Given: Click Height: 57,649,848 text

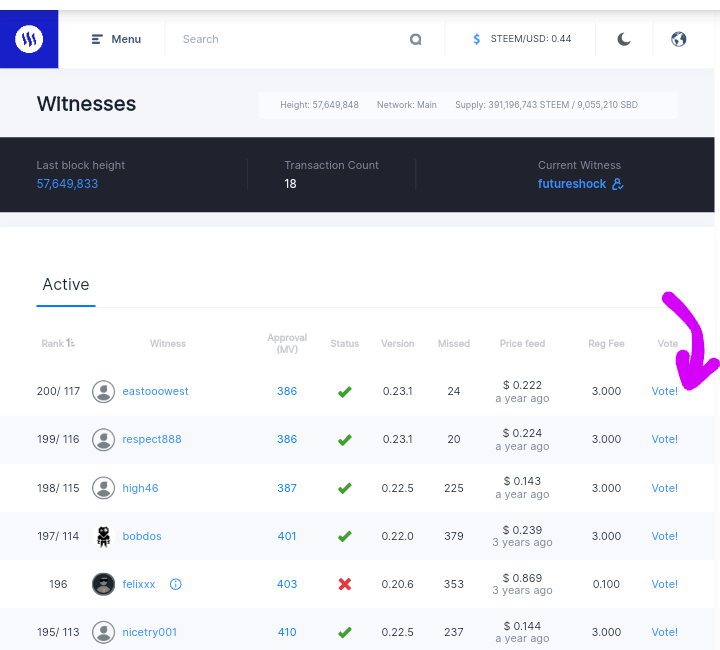Looking at the screenshot, I should (319, 105).
